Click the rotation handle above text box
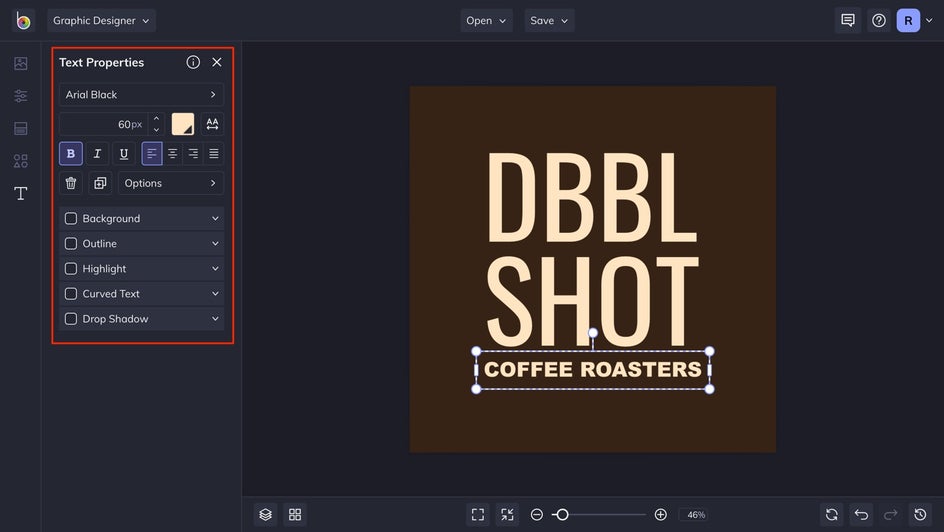This screenshot has width=944, height=532. coord(593,333)
